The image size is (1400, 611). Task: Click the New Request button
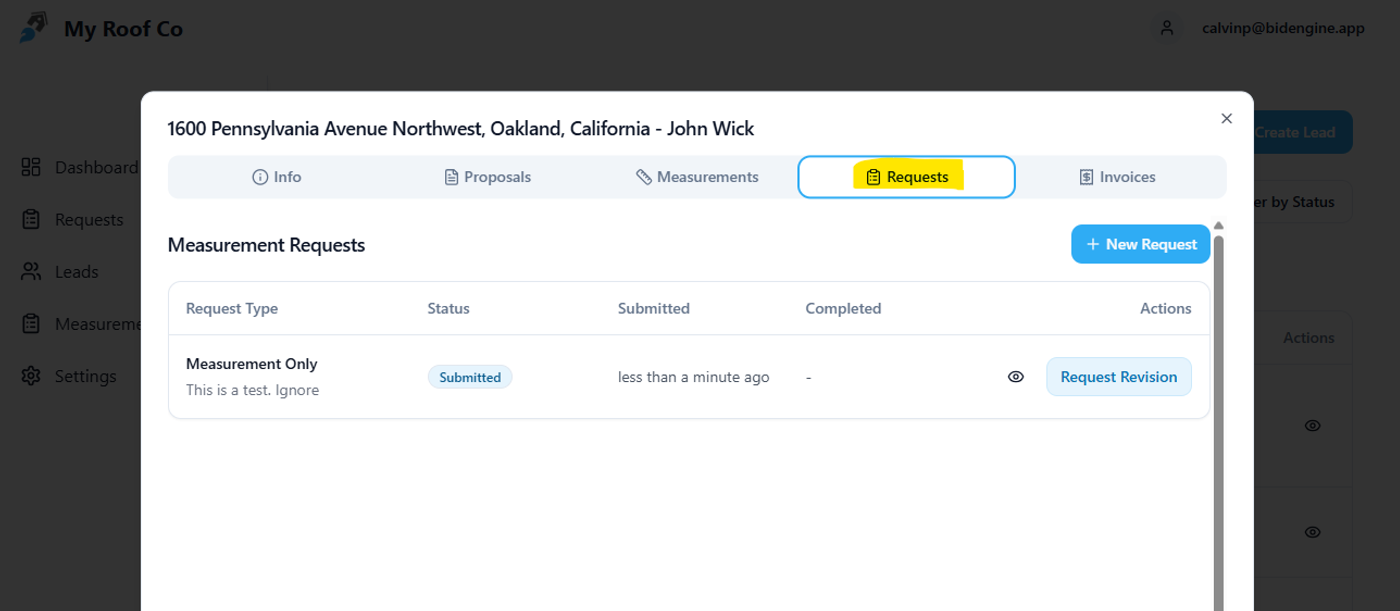tap(1140, 244)
